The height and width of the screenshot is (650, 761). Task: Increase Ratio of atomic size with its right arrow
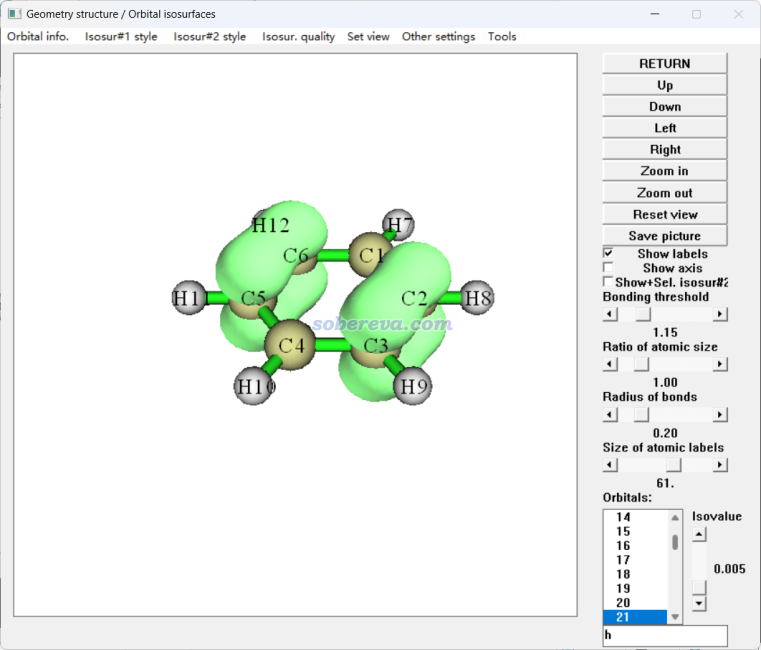(720, 364)
